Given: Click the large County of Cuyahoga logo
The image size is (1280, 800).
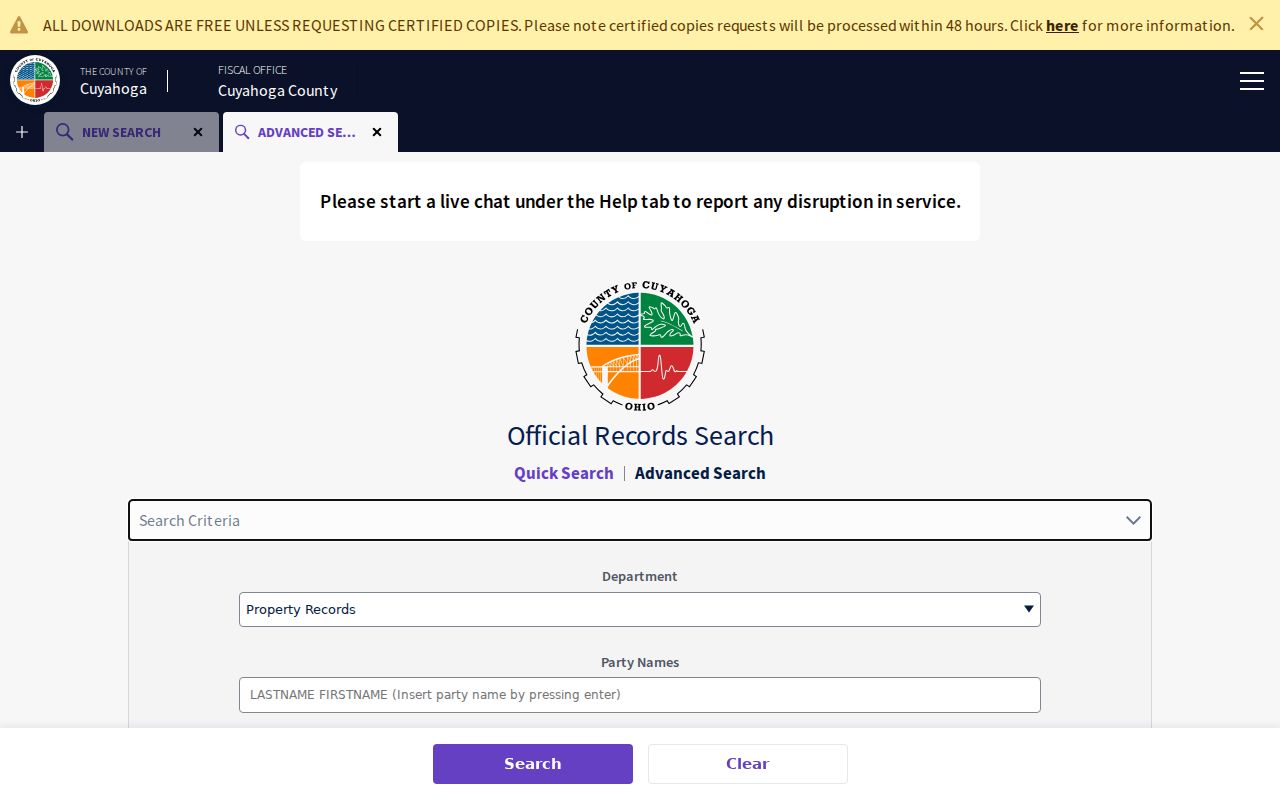Looking at the screenshot, I should [640, 346].
